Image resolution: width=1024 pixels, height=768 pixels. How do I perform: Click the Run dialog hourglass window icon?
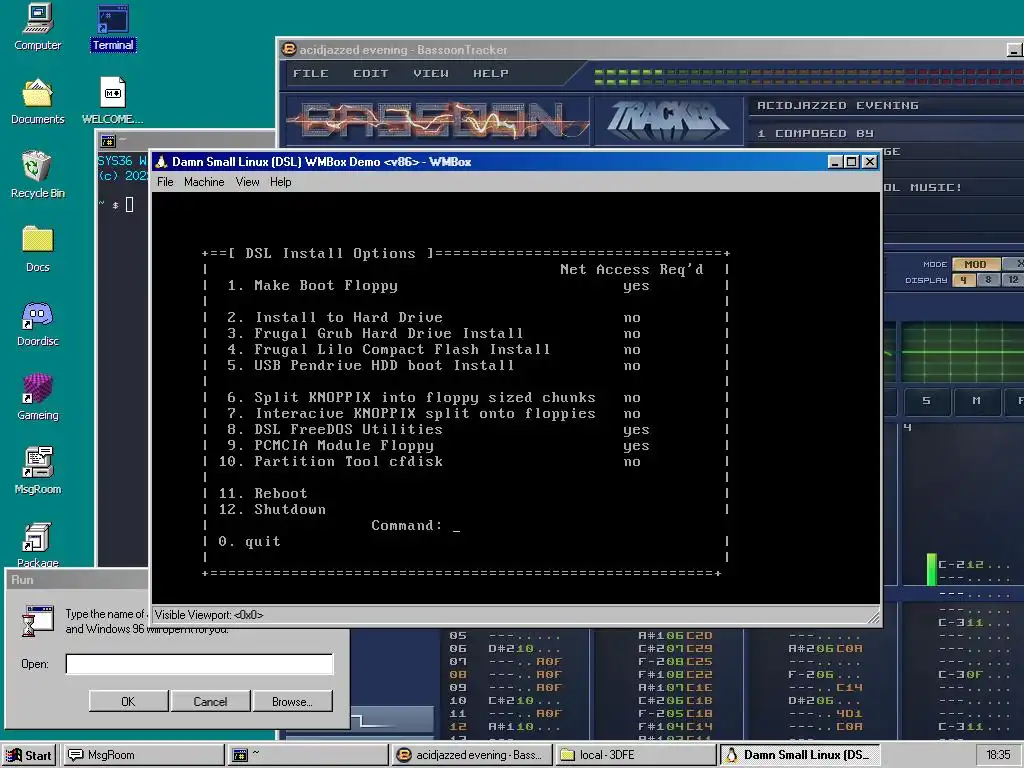click(38, 621)
